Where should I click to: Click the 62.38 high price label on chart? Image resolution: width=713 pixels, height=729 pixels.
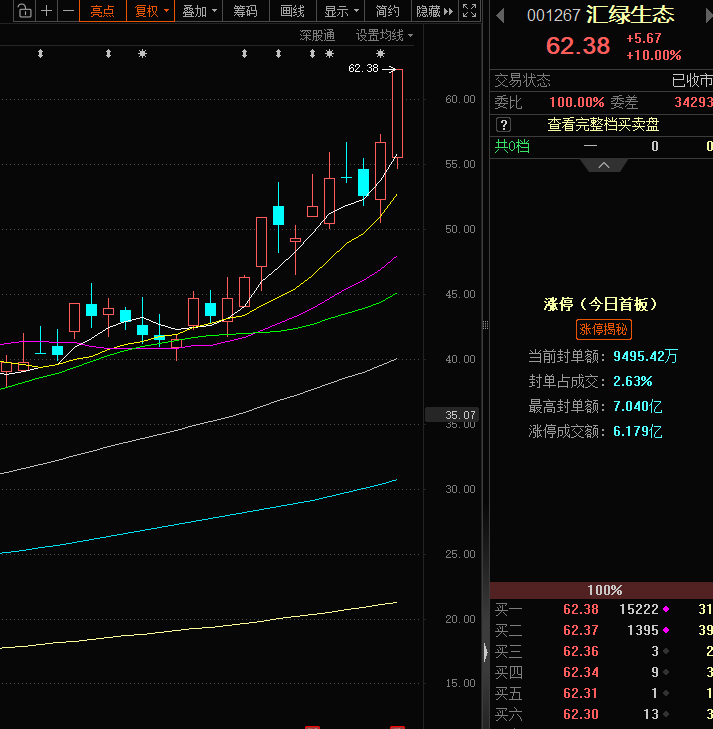(363, 69)
